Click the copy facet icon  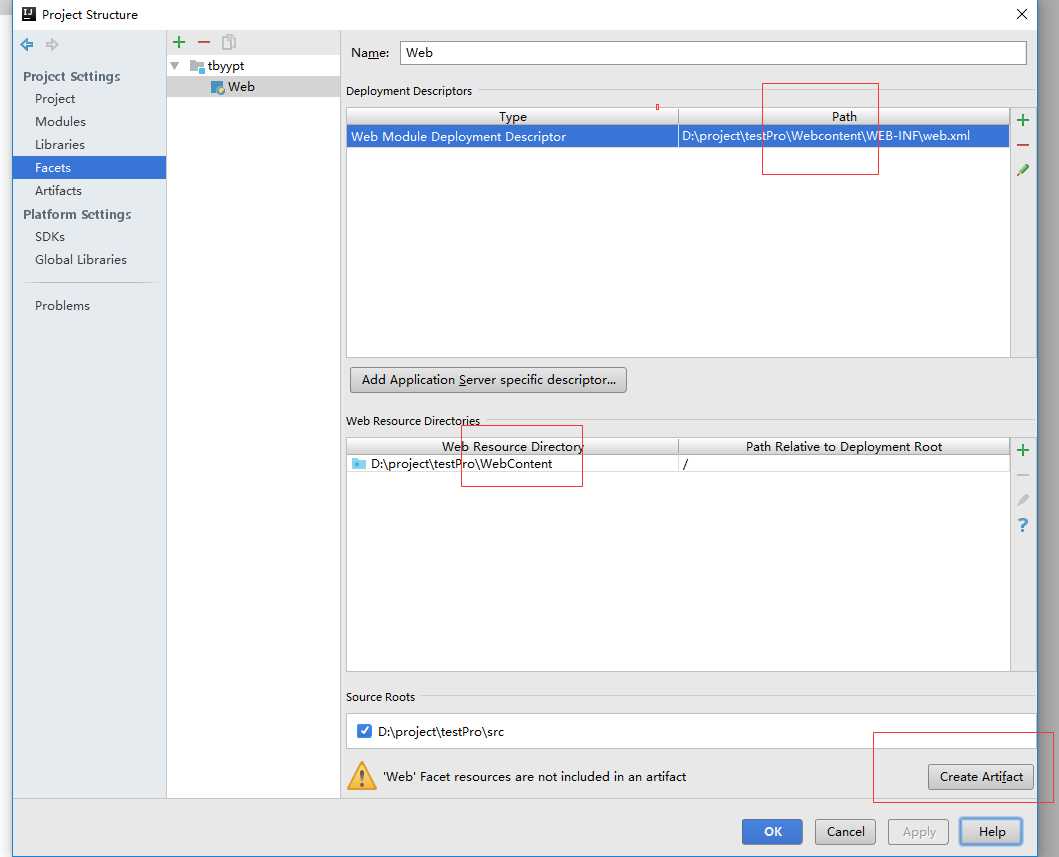[x=229, y=42]
